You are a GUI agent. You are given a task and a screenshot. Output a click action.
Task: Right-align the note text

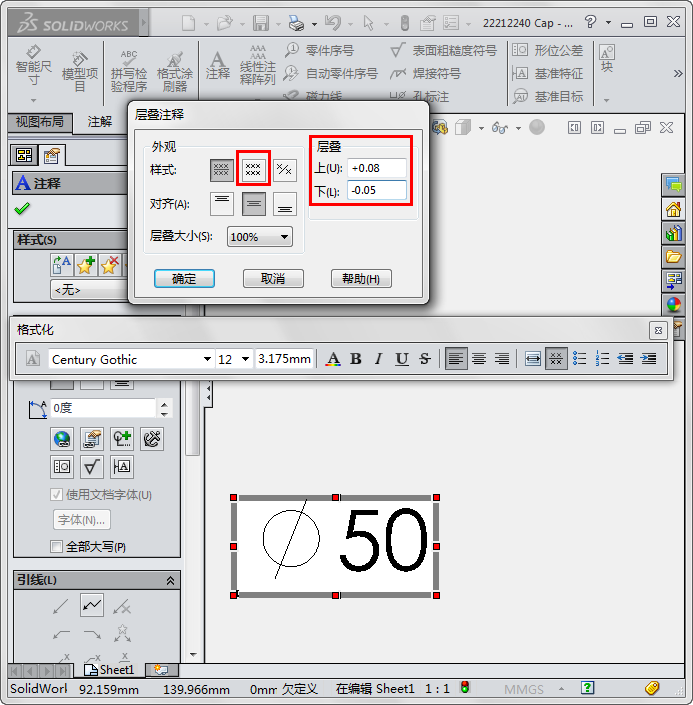[x=502, y=359]
